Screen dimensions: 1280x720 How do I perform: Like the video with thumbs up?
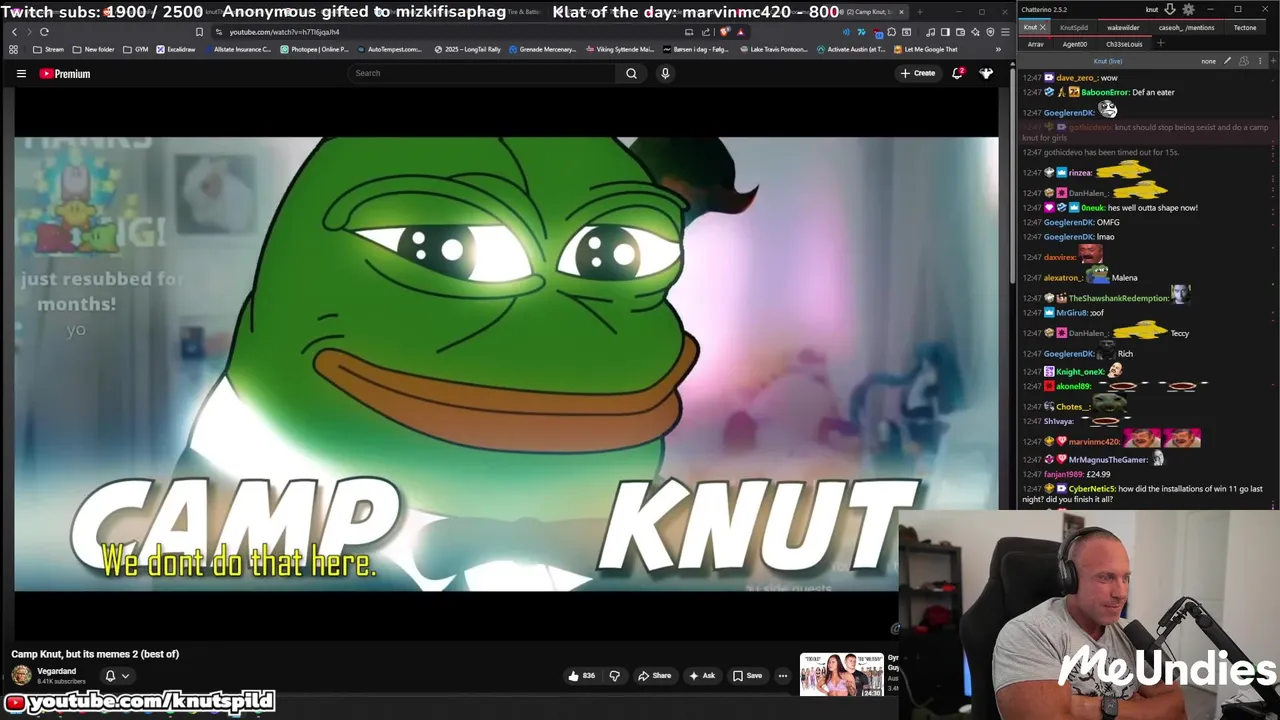click(582, 676)
